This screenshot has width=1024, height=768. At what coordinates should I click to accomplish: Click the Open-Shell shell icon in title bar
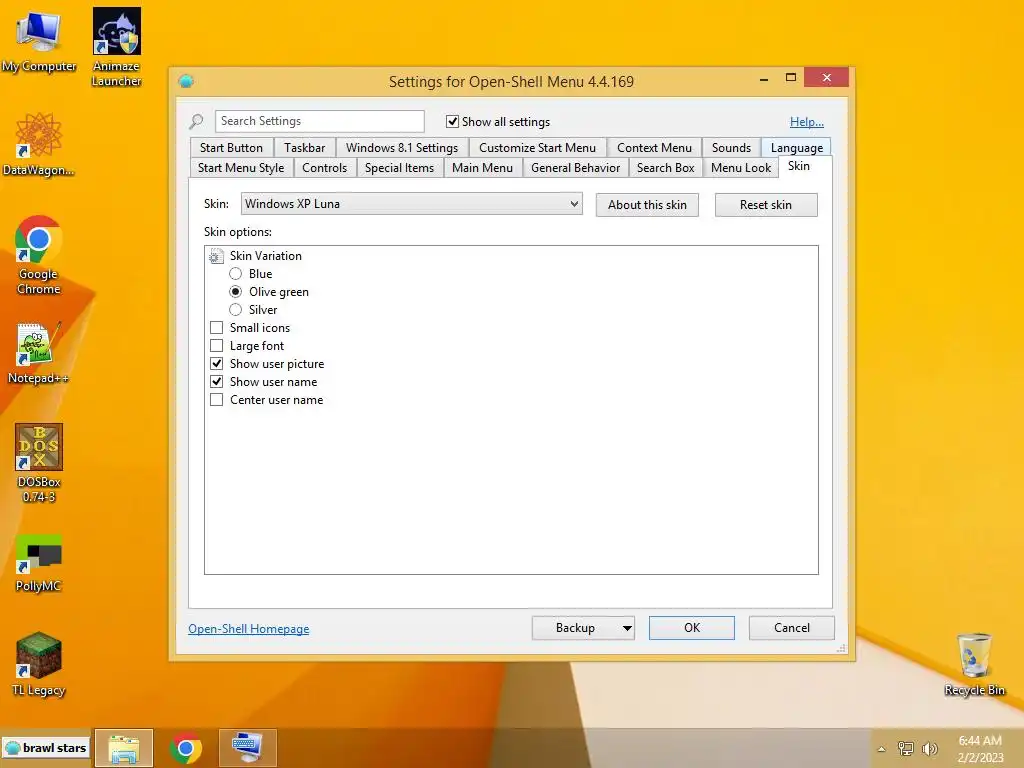[186, 81]
